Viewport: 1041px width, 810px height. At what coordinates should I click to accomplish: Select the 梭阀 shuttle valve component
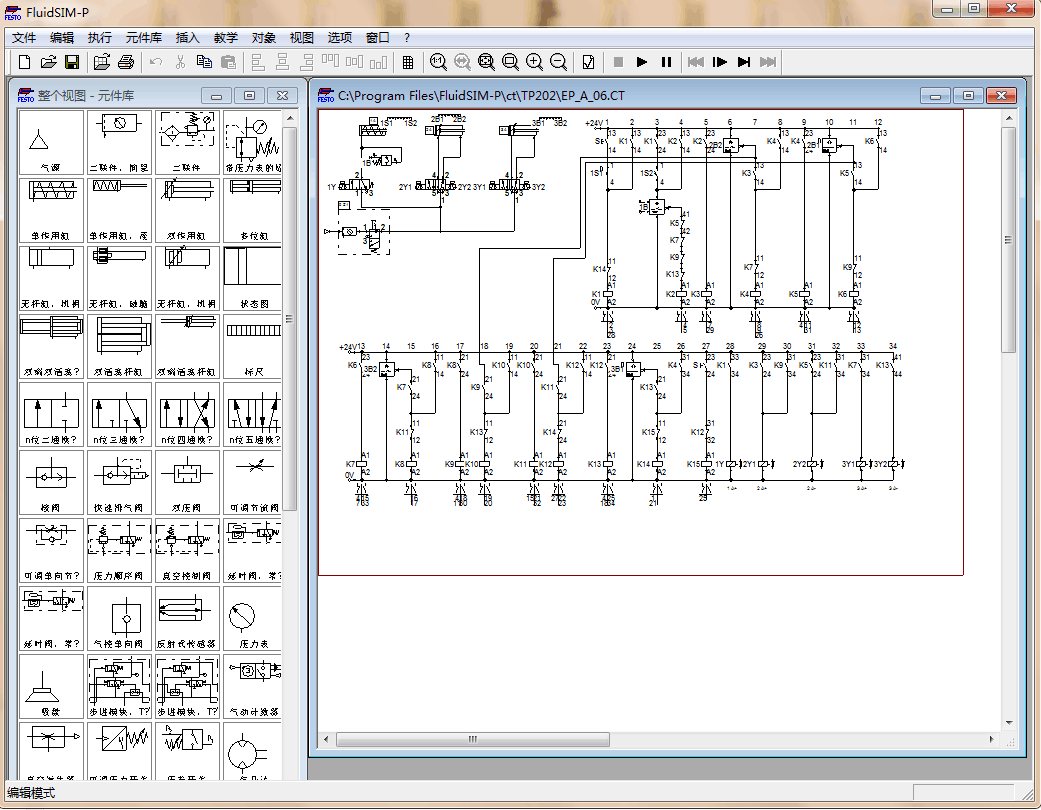pyautogui.click(x=51, y=482)
